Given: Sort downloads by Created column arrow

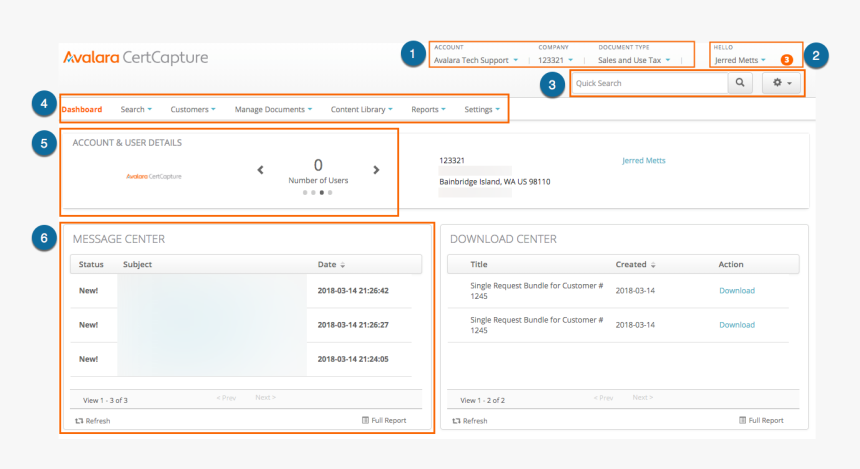Looking at the screenshot, I should 653,265.
